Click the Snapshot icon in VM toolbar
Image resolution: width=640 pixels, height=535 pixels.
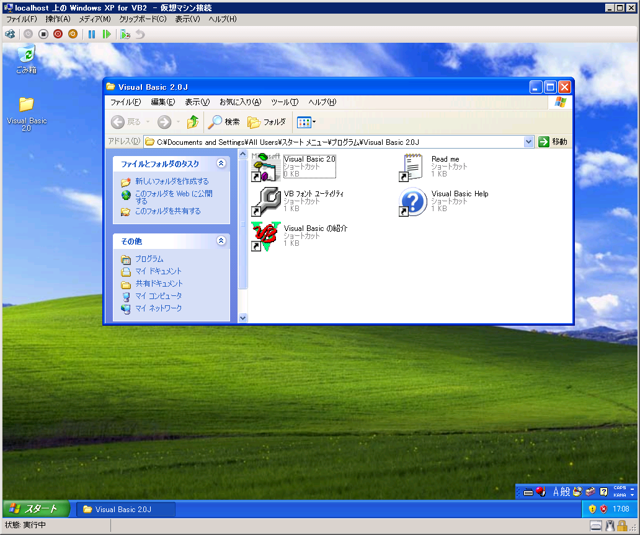pyautogui.click(x=125, y=34)
